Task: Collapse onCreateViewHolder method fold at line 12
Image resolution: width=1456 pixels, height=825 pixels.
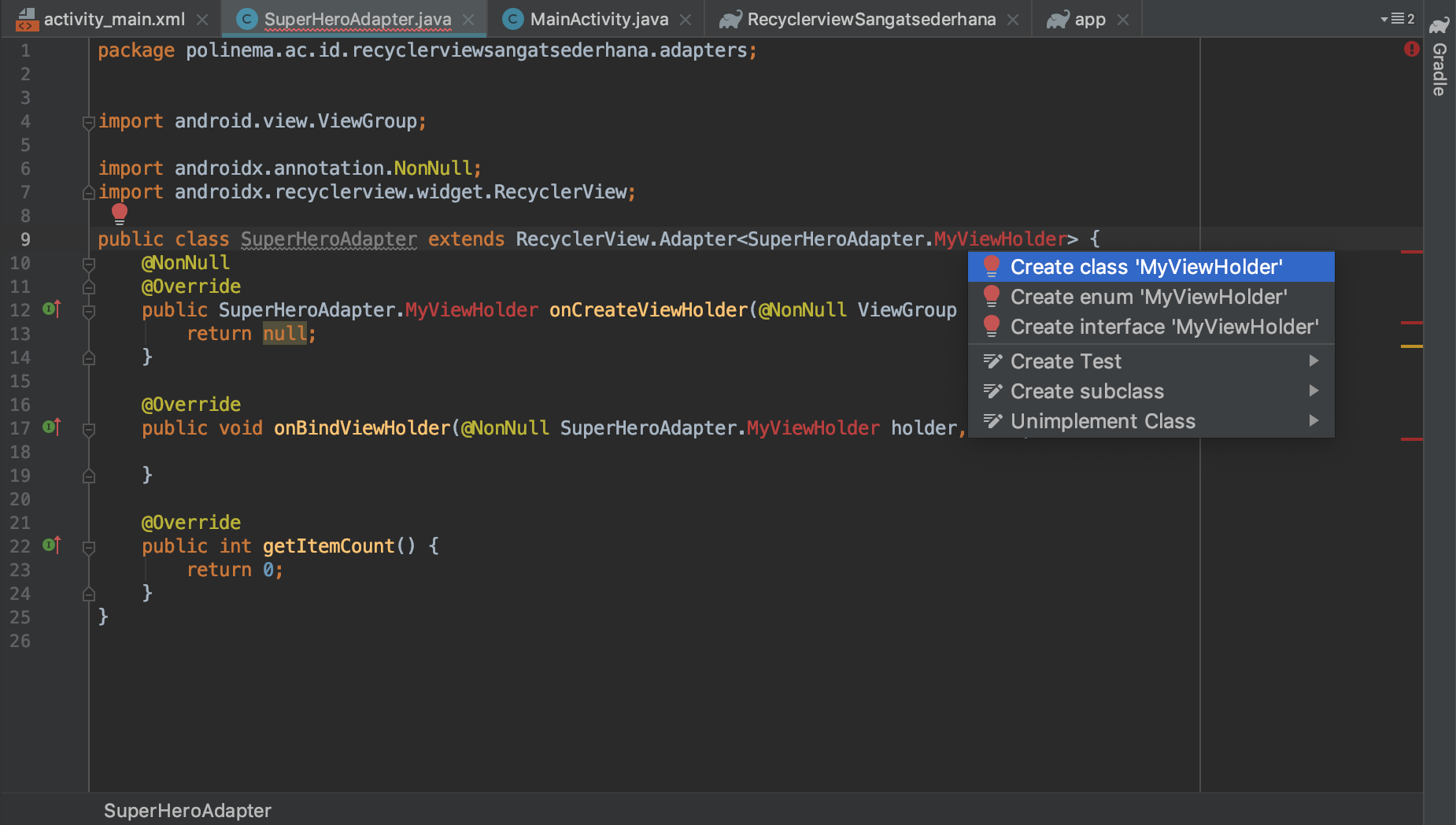Action: pos(89,312)
